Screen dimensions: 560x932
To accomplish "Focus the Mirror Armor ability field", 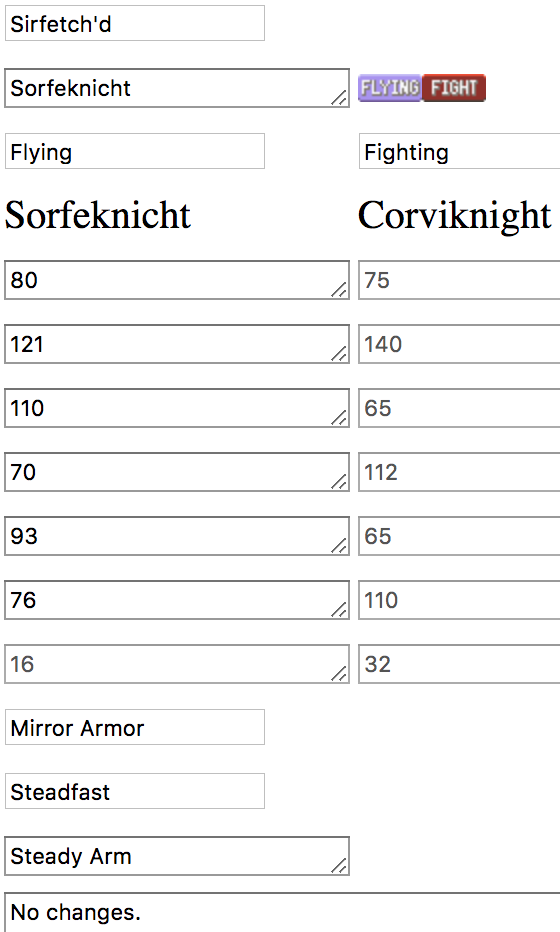I will tap(135, 727).
